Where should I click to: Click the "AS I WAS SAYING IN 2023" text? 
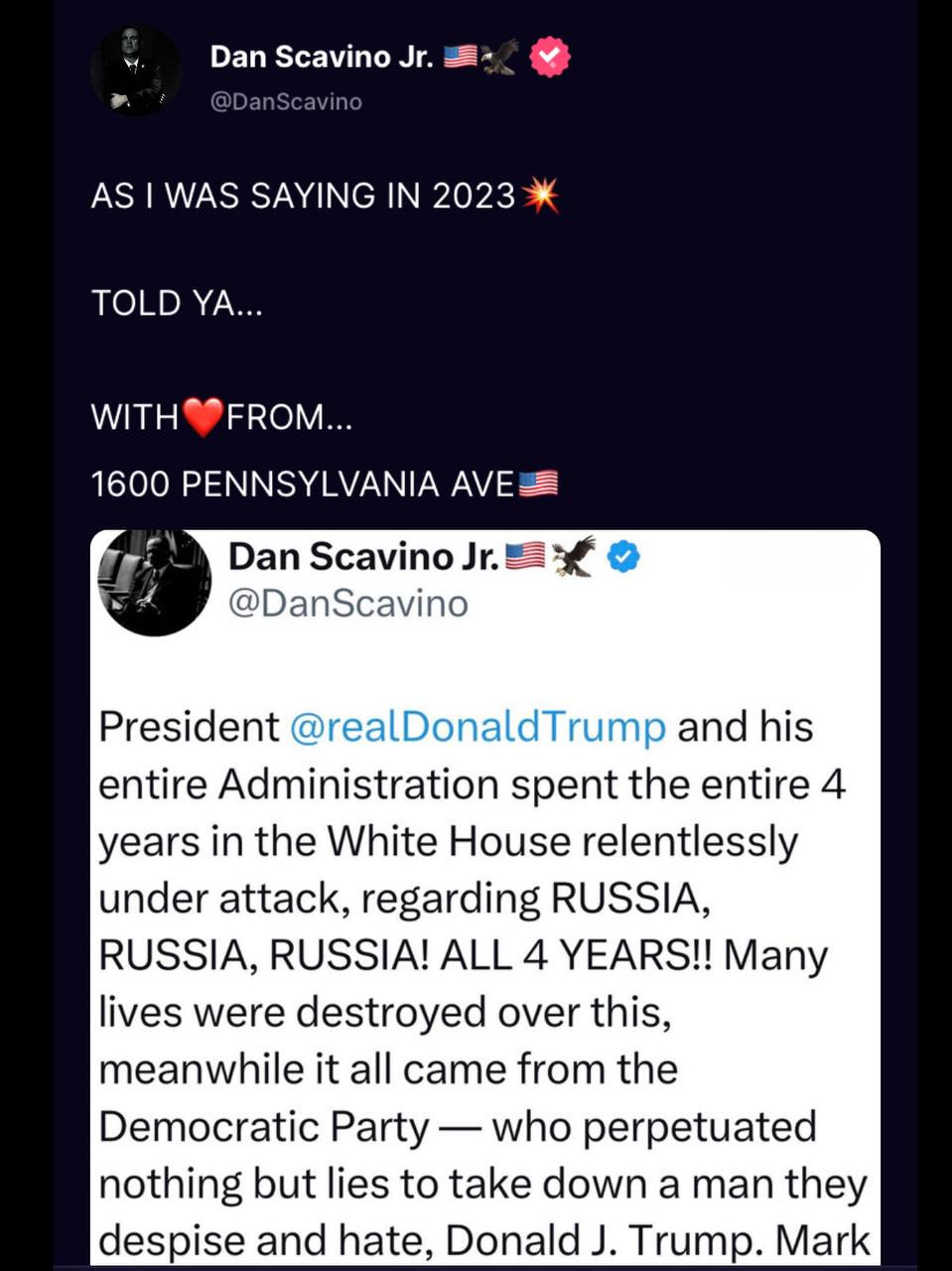coord(303,196)
